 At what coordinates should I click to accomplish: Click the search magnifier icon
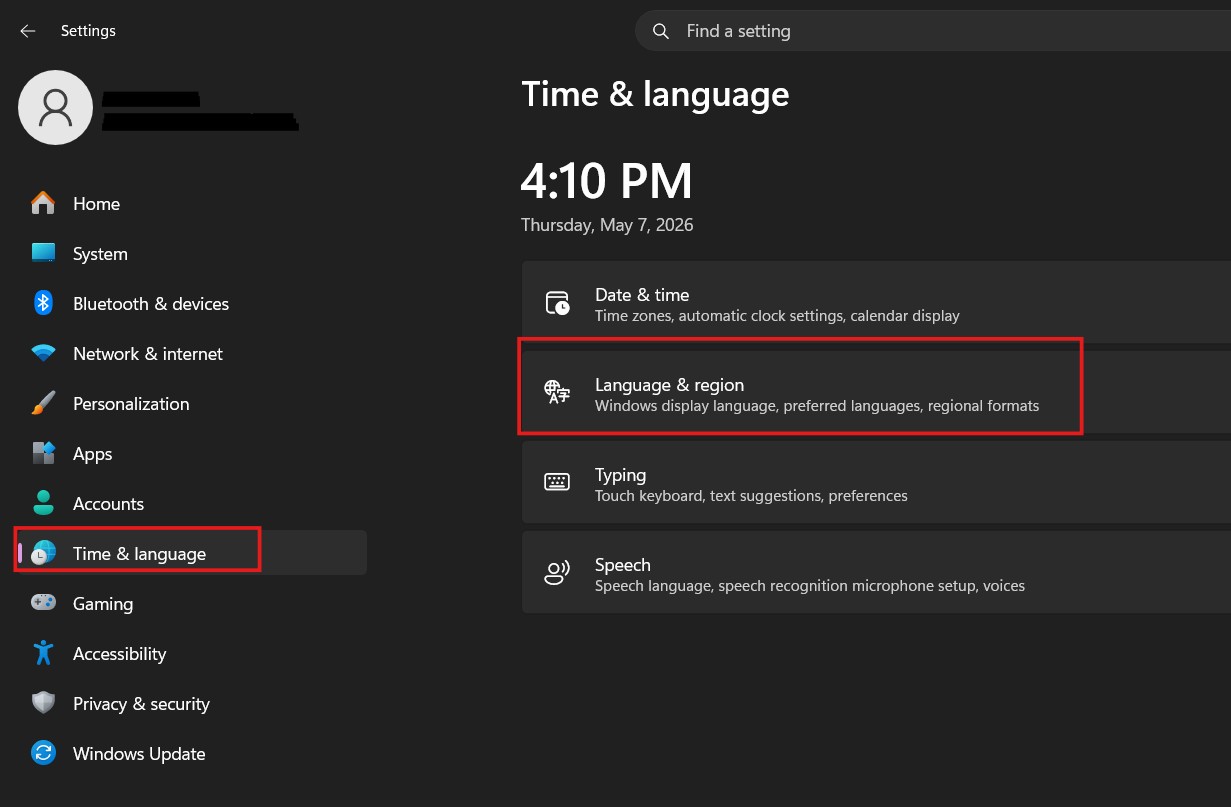click(661, 31)
